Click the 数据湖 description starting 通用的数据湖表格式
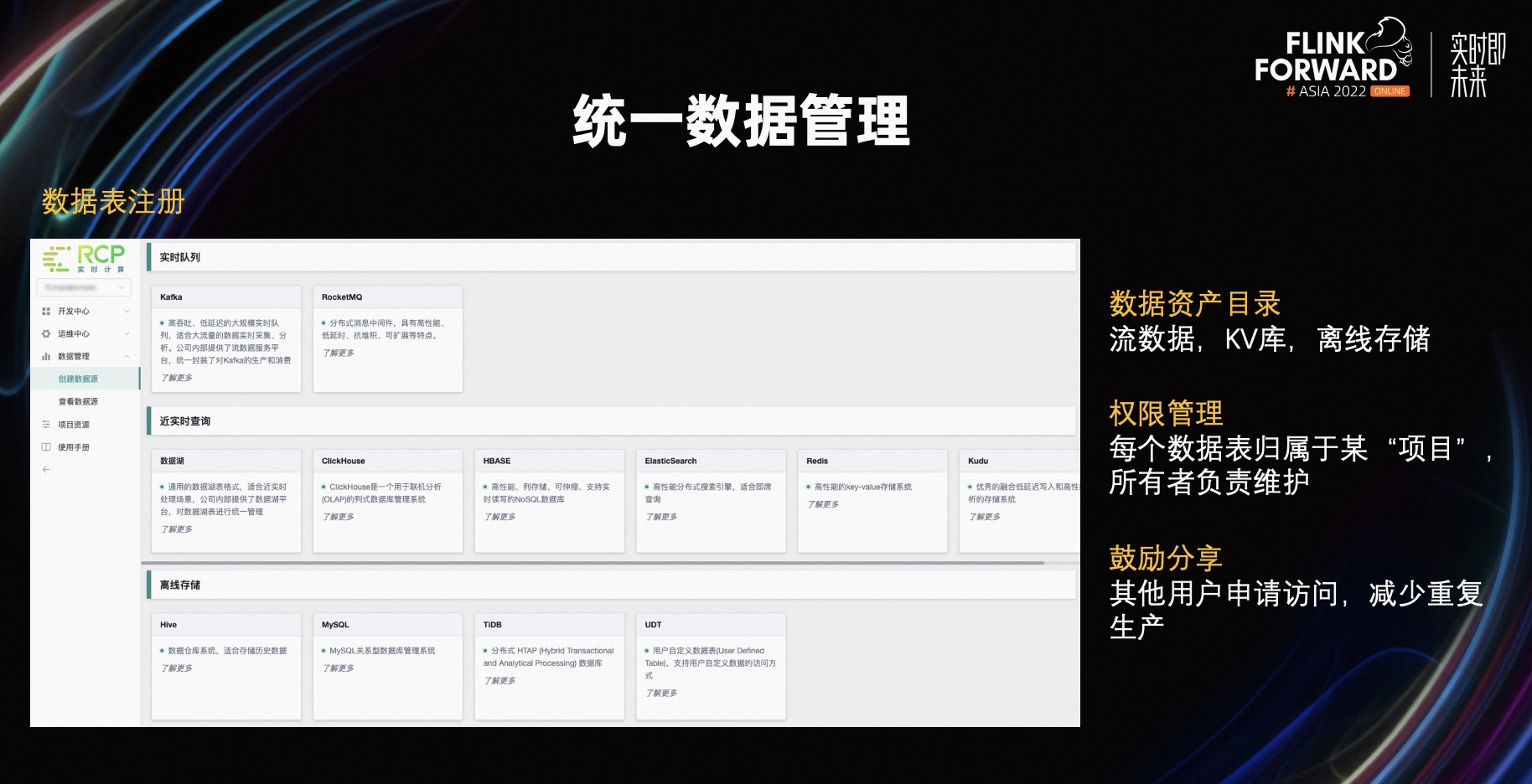Viewport: 1532px width, 784px height. [224, 499]
